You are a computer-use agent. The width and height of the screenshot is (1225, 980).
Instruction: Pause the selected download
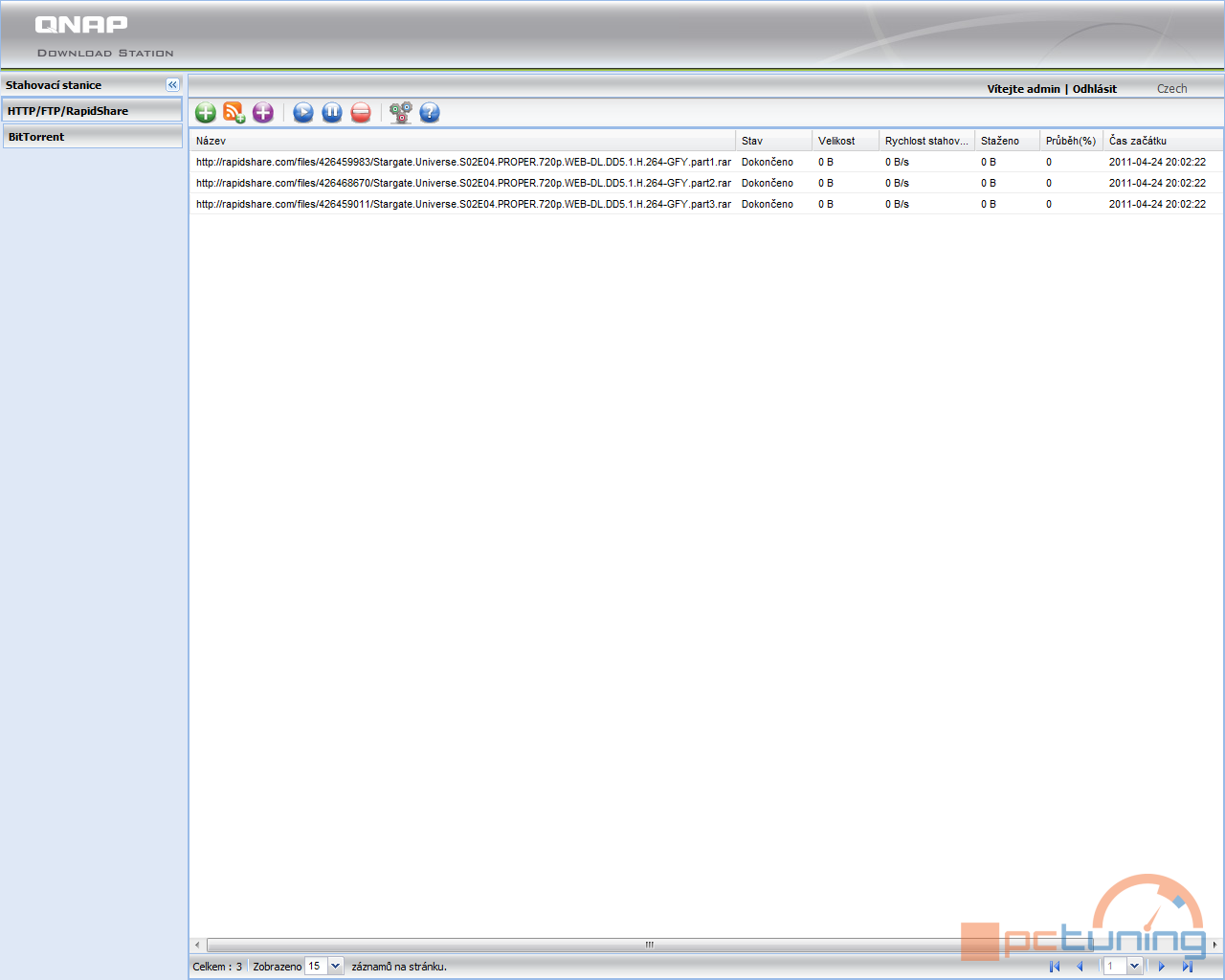click(x=332, y=113)
